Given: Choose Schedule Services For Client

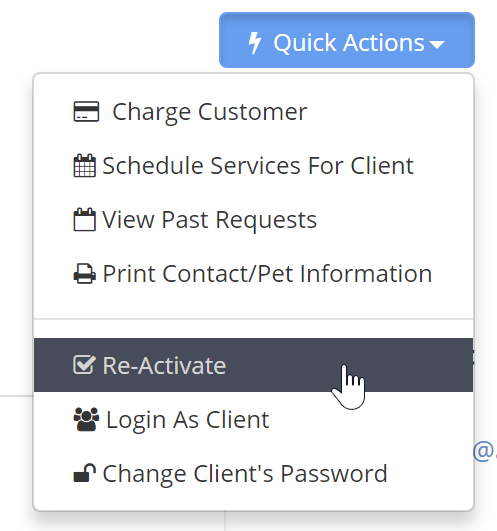Looking at the screenshot, I should point(258,166).
